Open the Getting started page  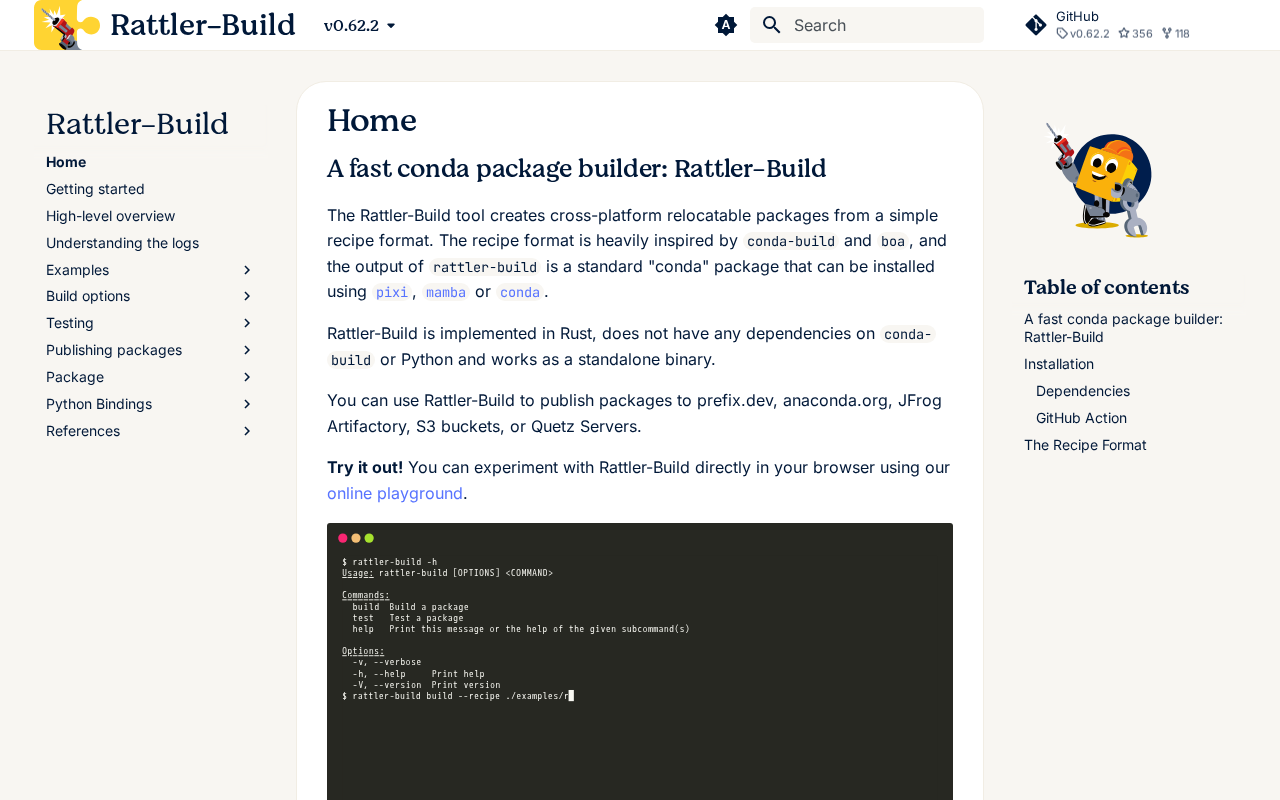(x=95, y=189)
